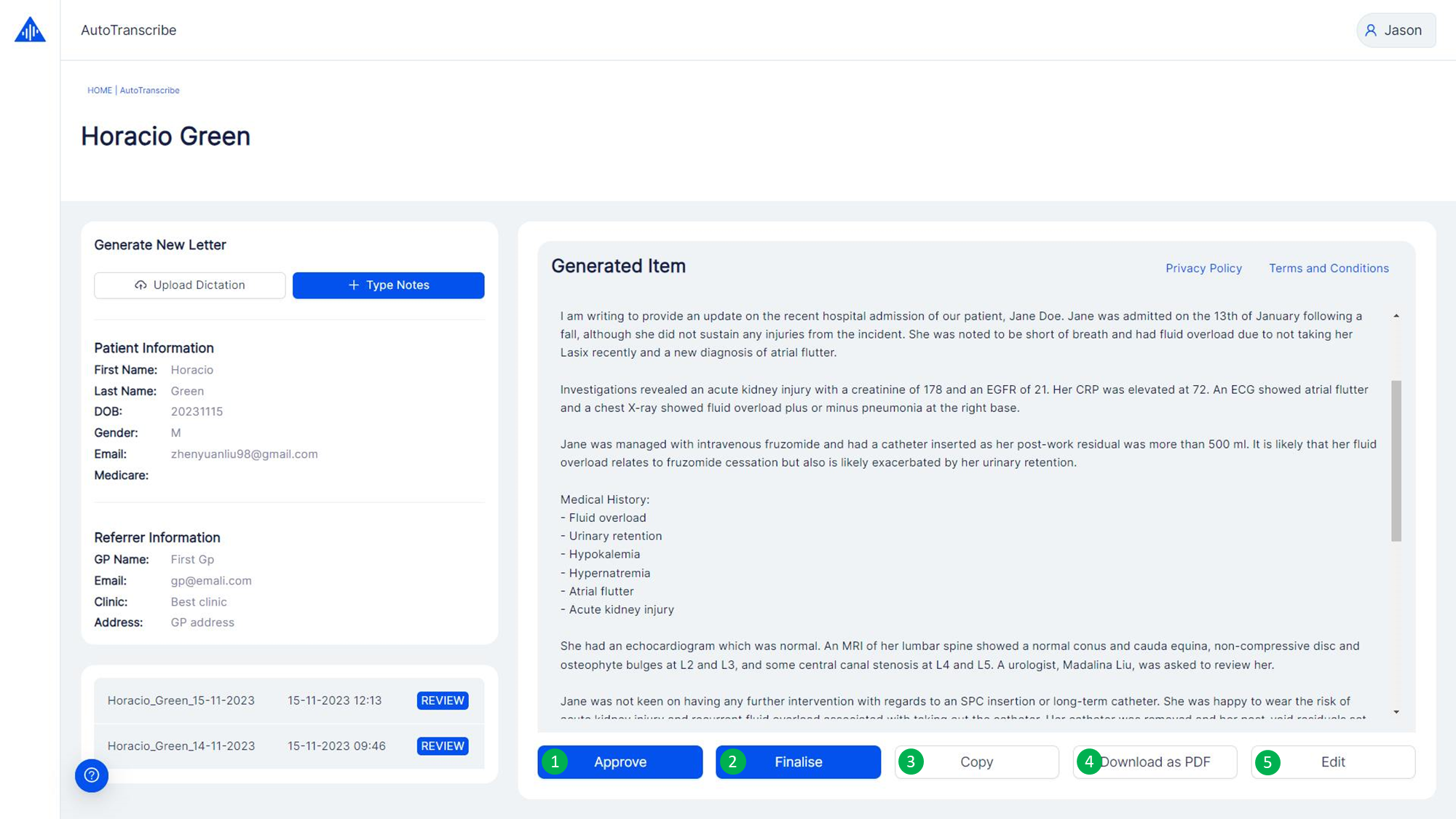Click green badge number 5
The height and width of the screenshot is (819, 1456).
(x=1267, y=762)
